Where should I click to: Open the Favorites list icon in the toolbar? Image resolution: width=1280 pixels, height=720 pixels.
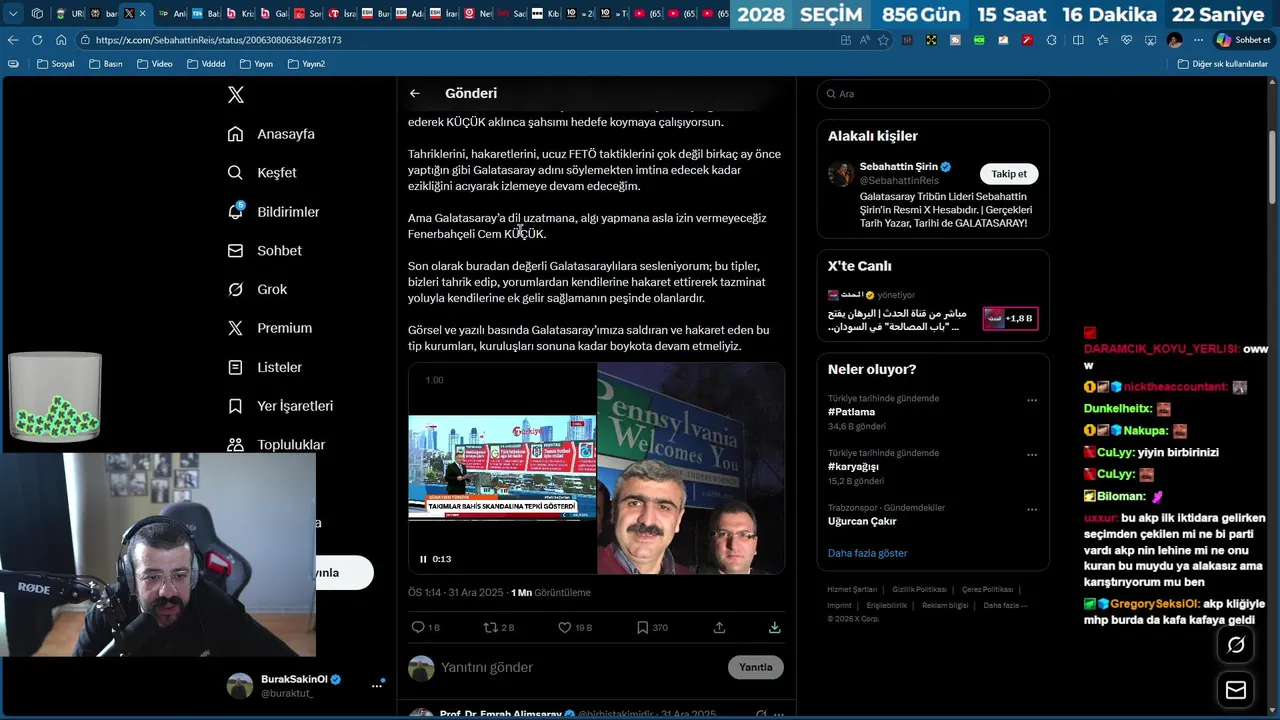[x=1102, y=40]
